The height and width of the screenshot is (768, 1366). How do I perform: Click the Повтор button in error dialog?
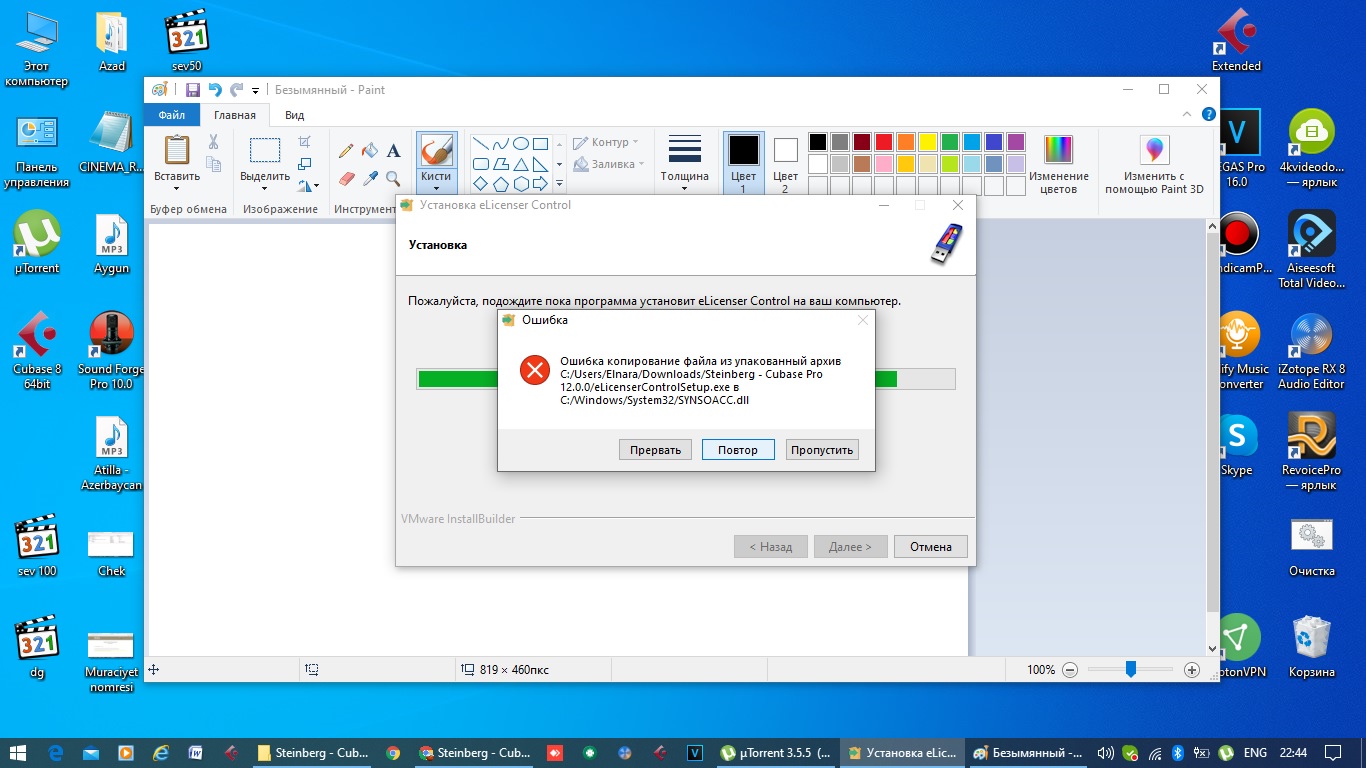click(738, 450)
